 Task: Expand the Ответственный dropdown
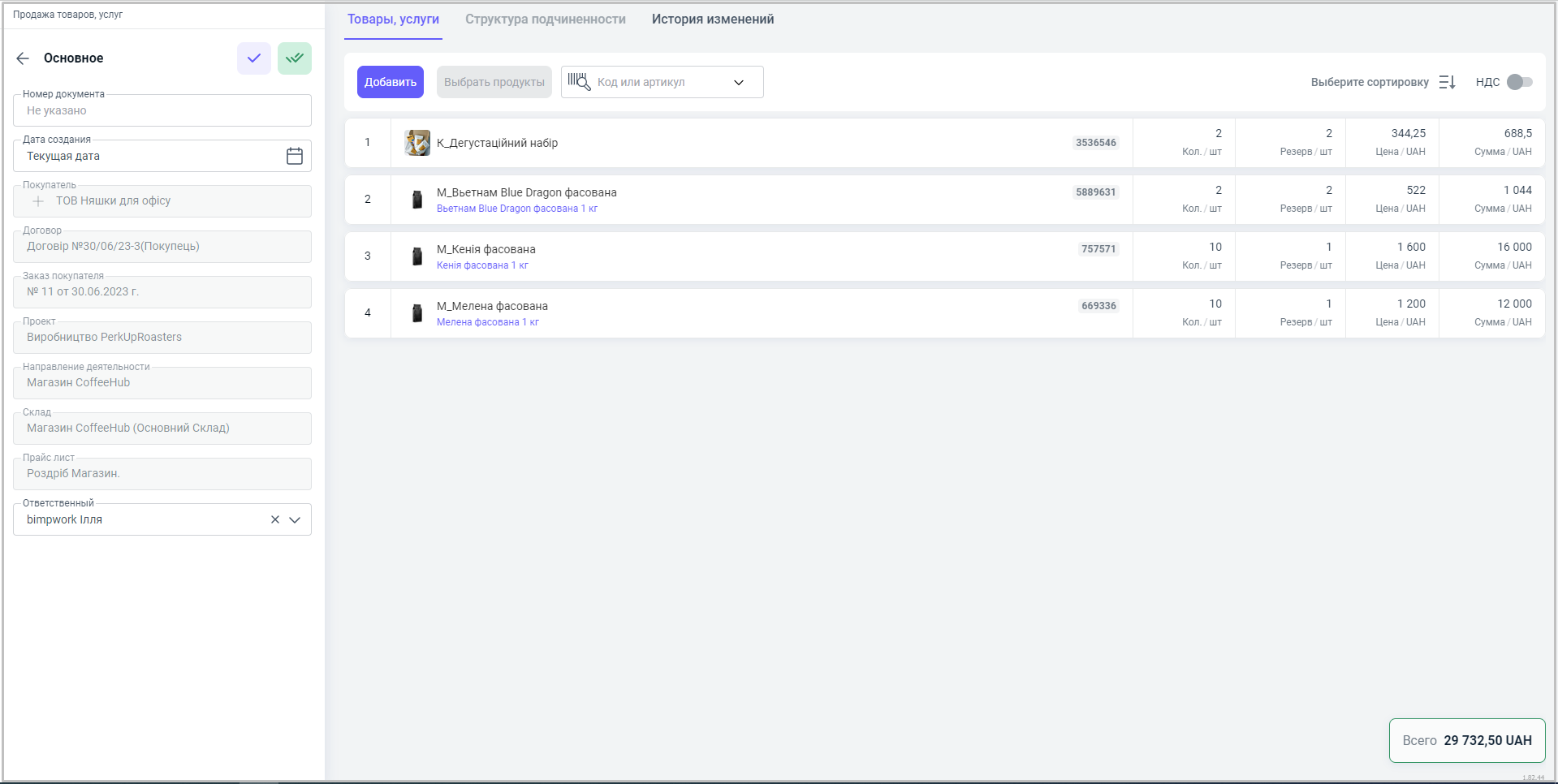pyautogui.click(x=295, y=519)
